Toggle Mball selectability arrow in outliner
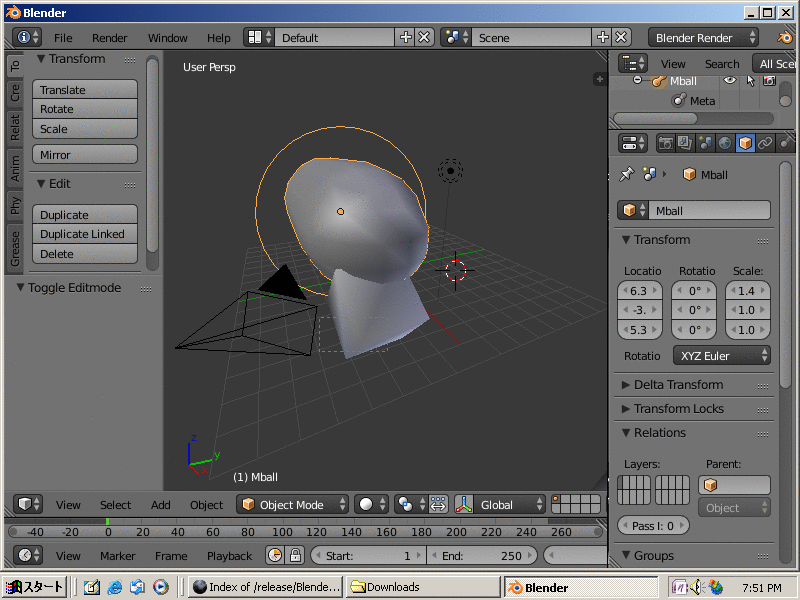 750,81
